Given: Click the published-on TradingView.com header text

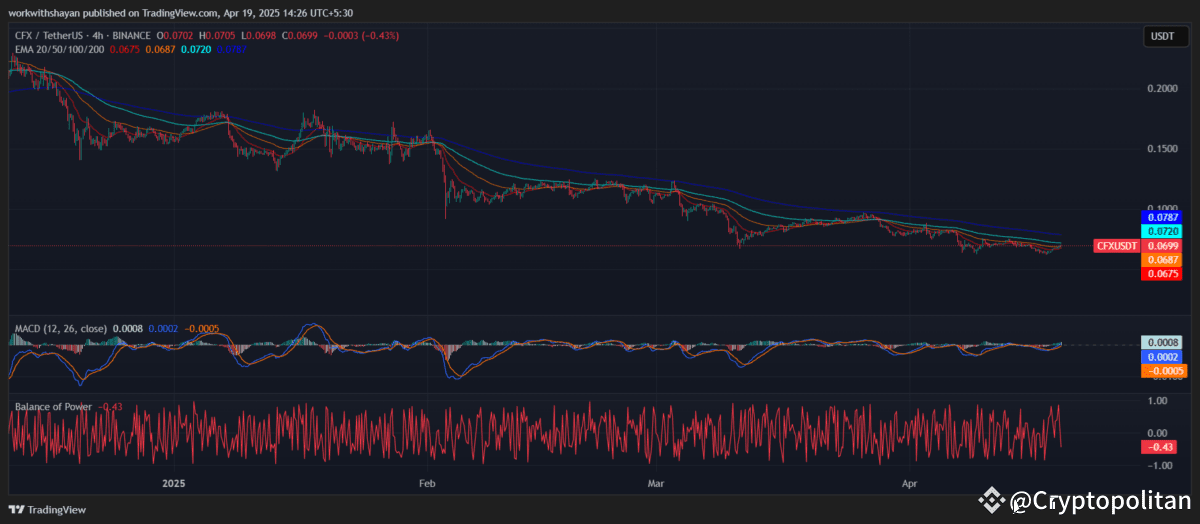Looking at the screenshot, I should (180, 12).
